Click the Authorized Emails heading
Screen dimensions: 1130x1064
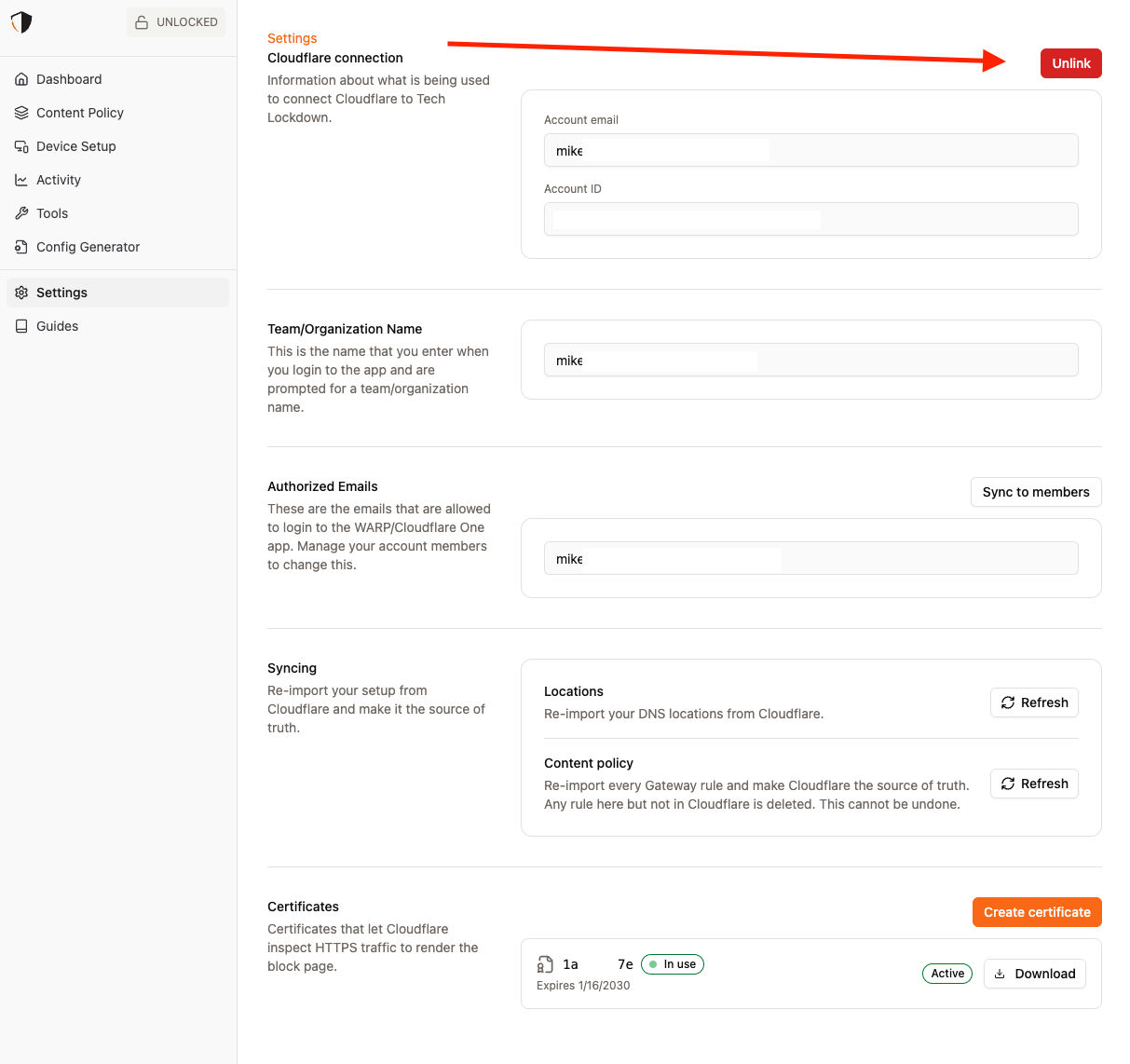tap(322, 486)
